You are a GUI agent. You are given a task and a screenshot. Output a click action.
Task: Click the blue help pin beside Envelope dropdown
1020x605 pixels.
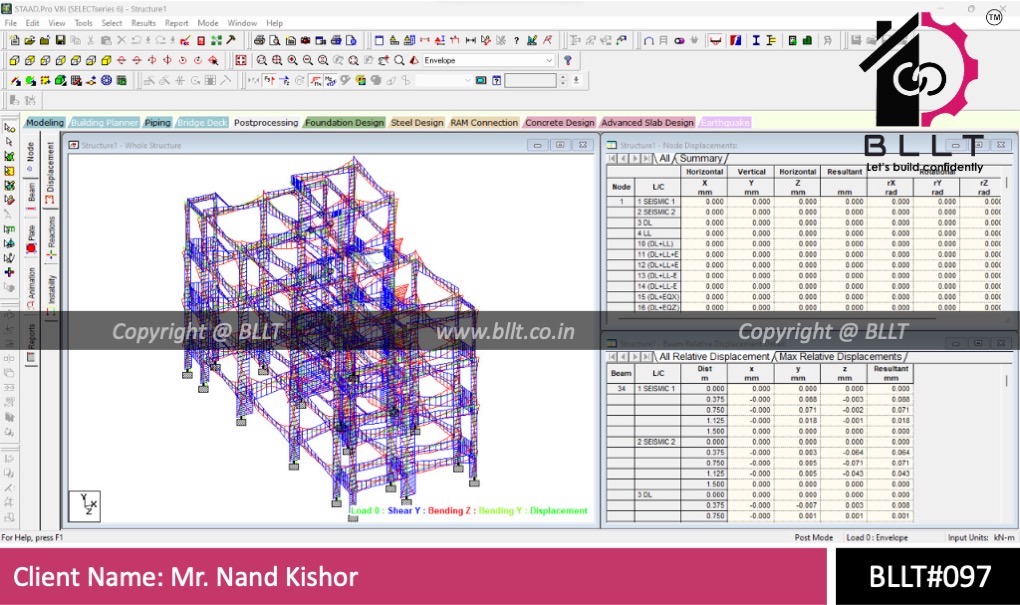pyautogui.click(x=568, y=60)
